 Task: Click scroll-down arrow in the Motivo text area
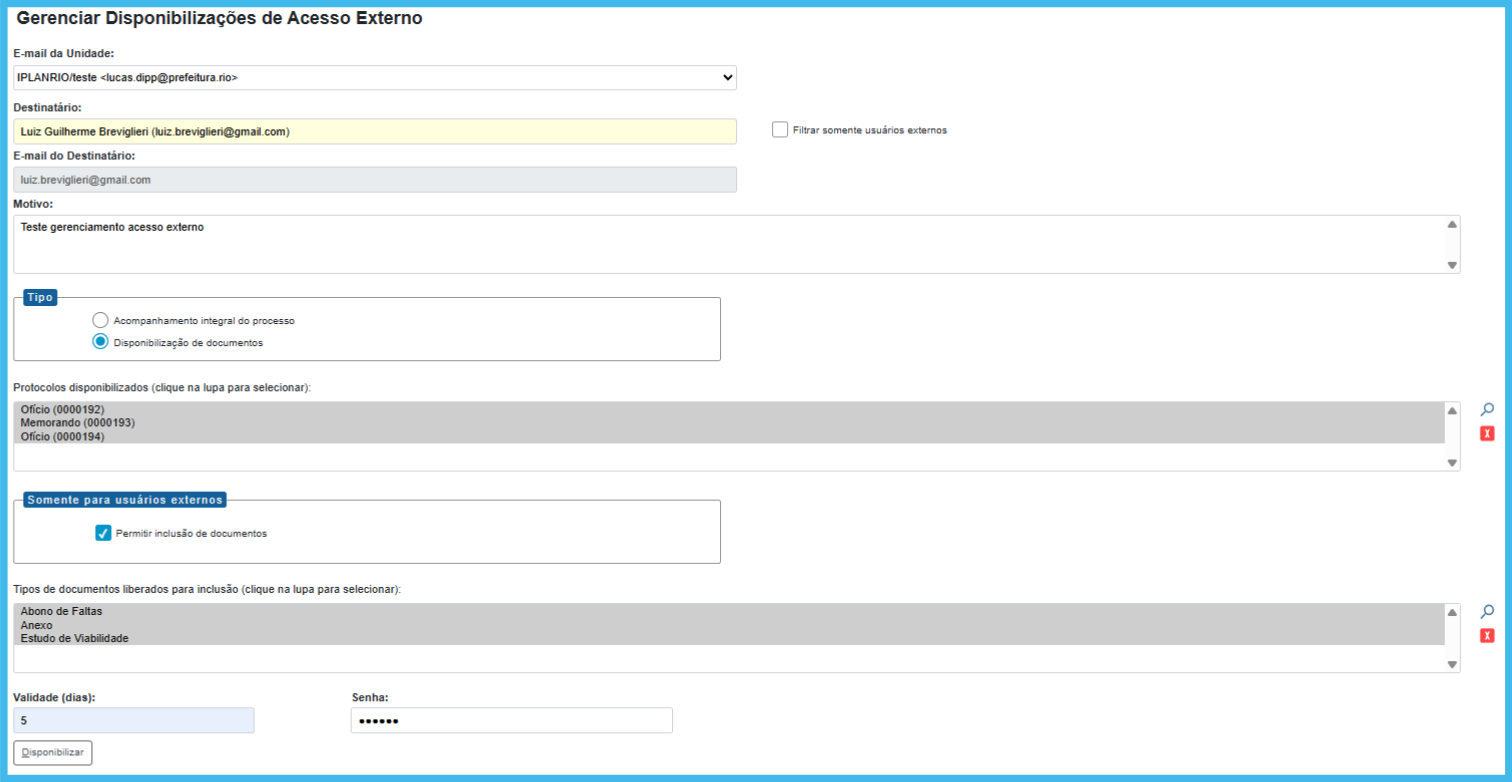pyautogui.click(x=1452, y=265)
